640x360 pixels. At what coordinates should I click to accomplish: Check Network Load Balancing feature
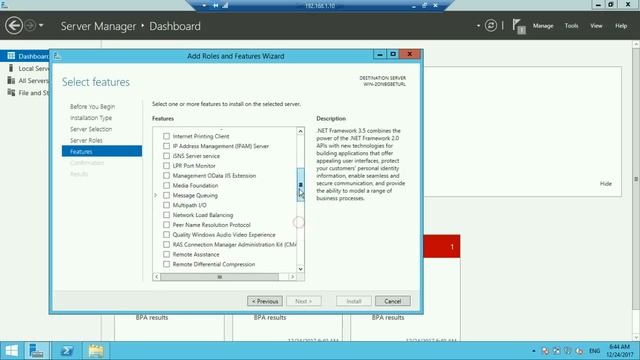point(166,215)
